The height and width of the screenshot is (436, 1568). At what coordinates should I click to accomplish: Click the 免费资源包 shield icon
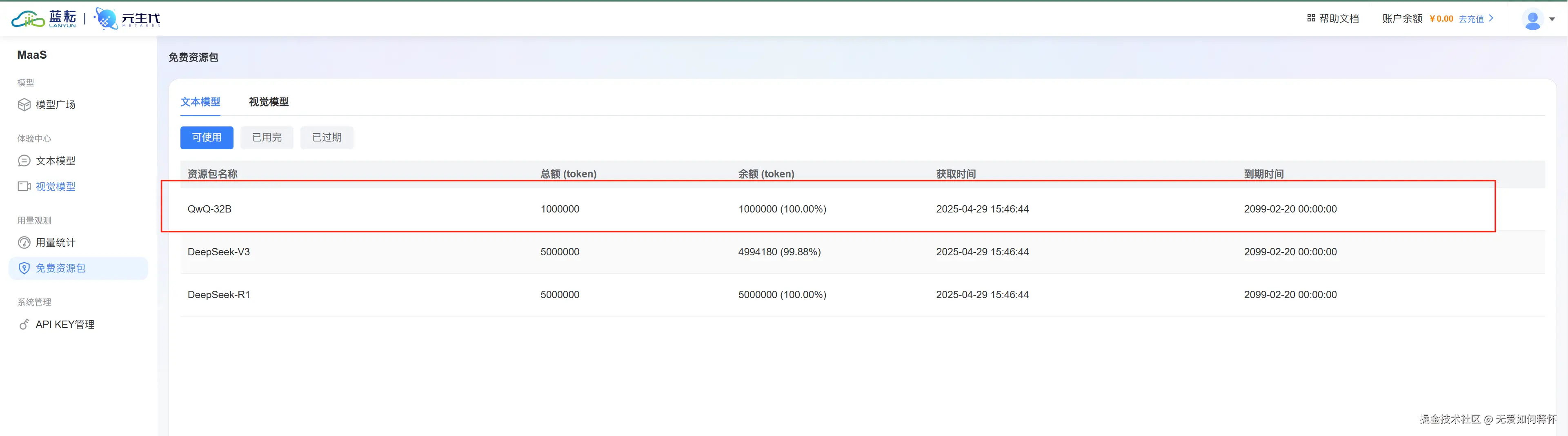pos(24,268)
